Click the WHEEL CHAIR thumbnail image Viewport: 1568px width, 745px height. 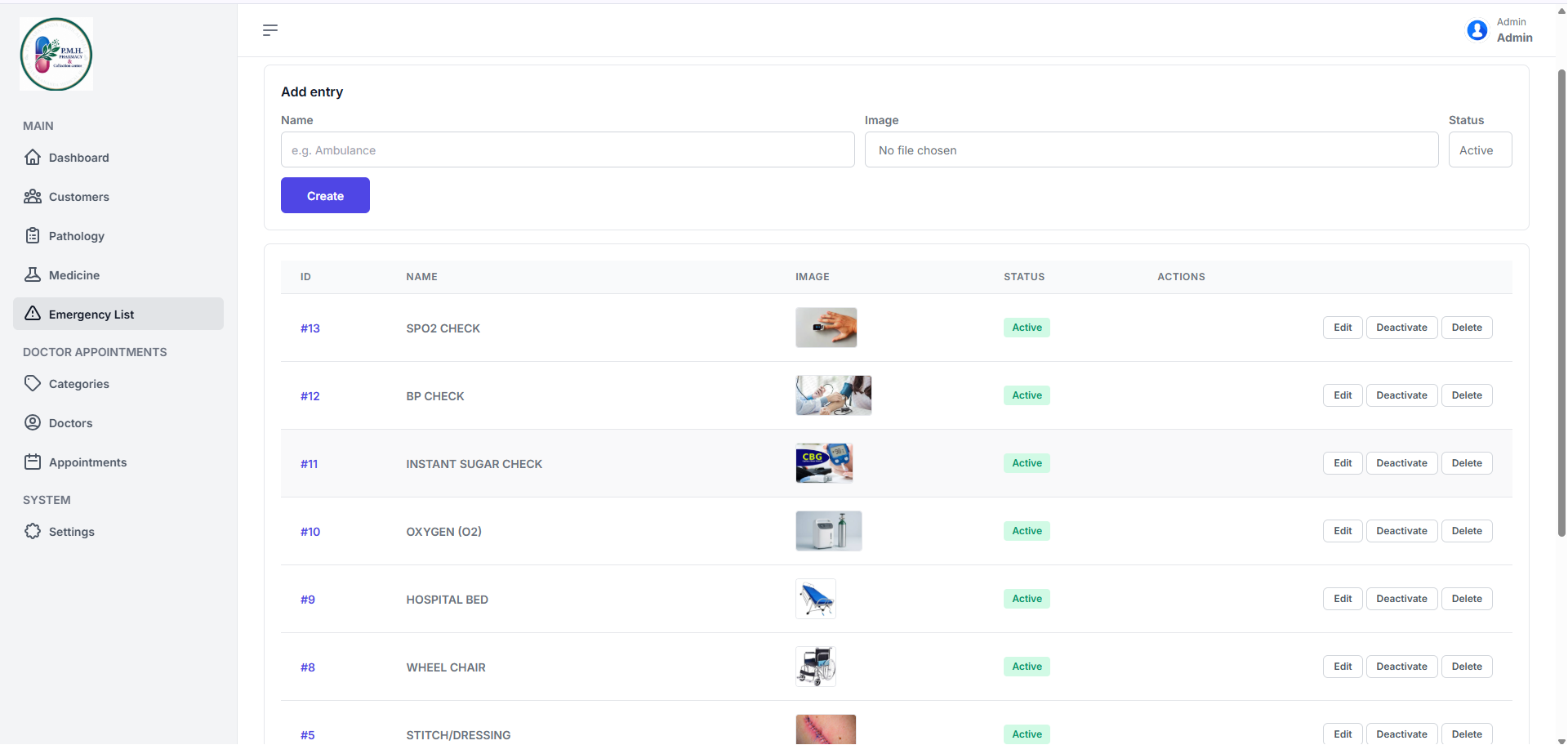pos(816,667)
